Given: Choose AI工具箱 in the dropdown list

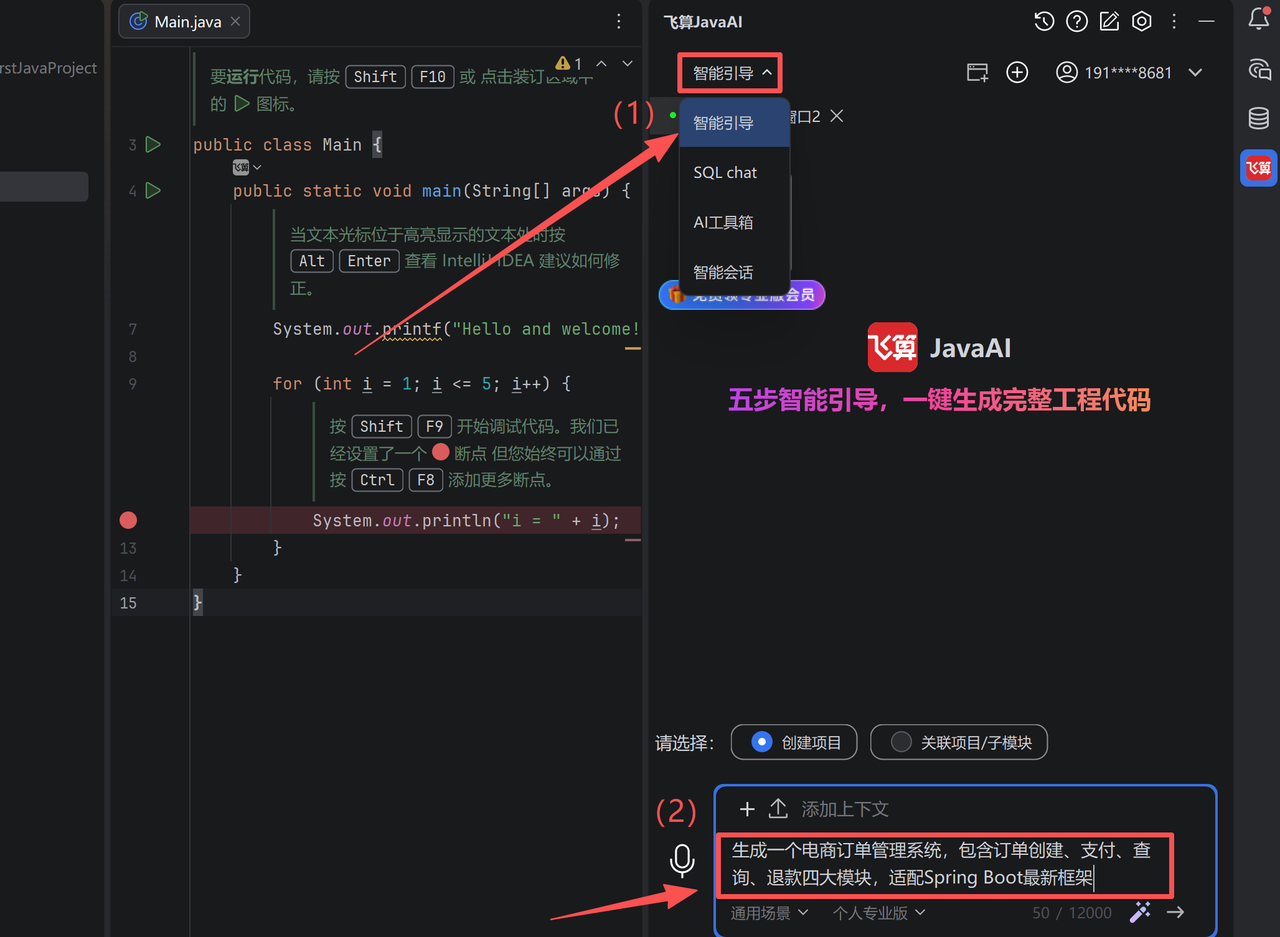Looking at the screenshot, I should 734,222.
